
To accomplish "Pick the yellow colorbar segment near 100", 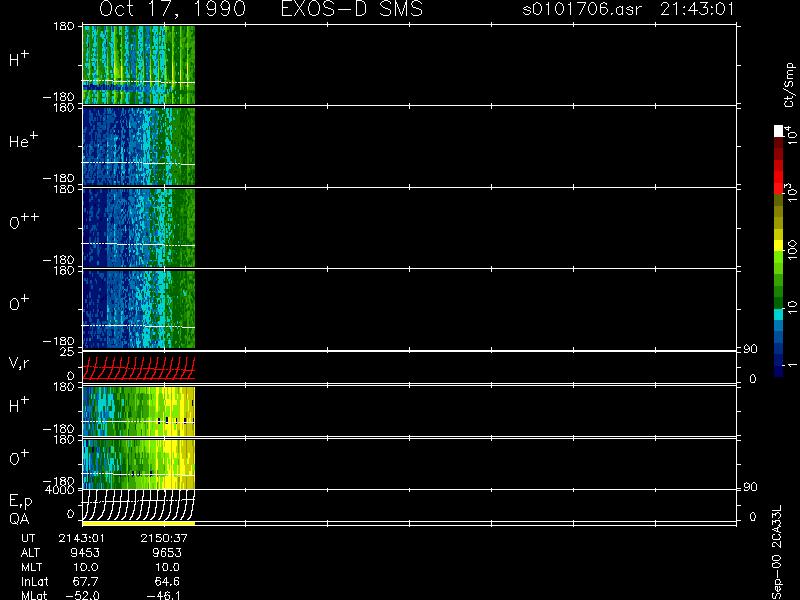I will (779, 246).
